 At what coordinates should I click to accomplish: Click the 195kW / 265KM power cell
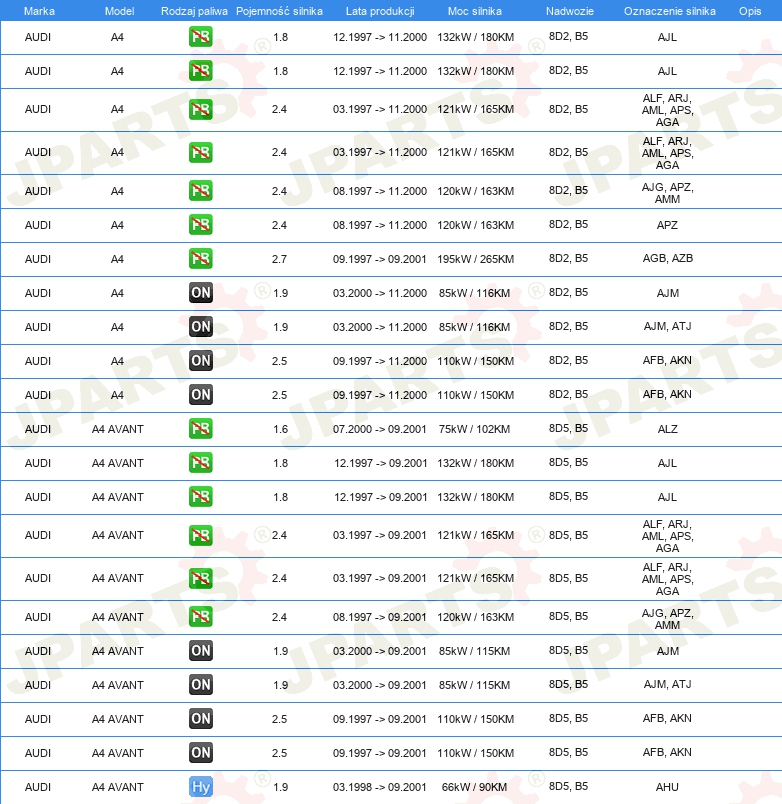coord(475,259)
